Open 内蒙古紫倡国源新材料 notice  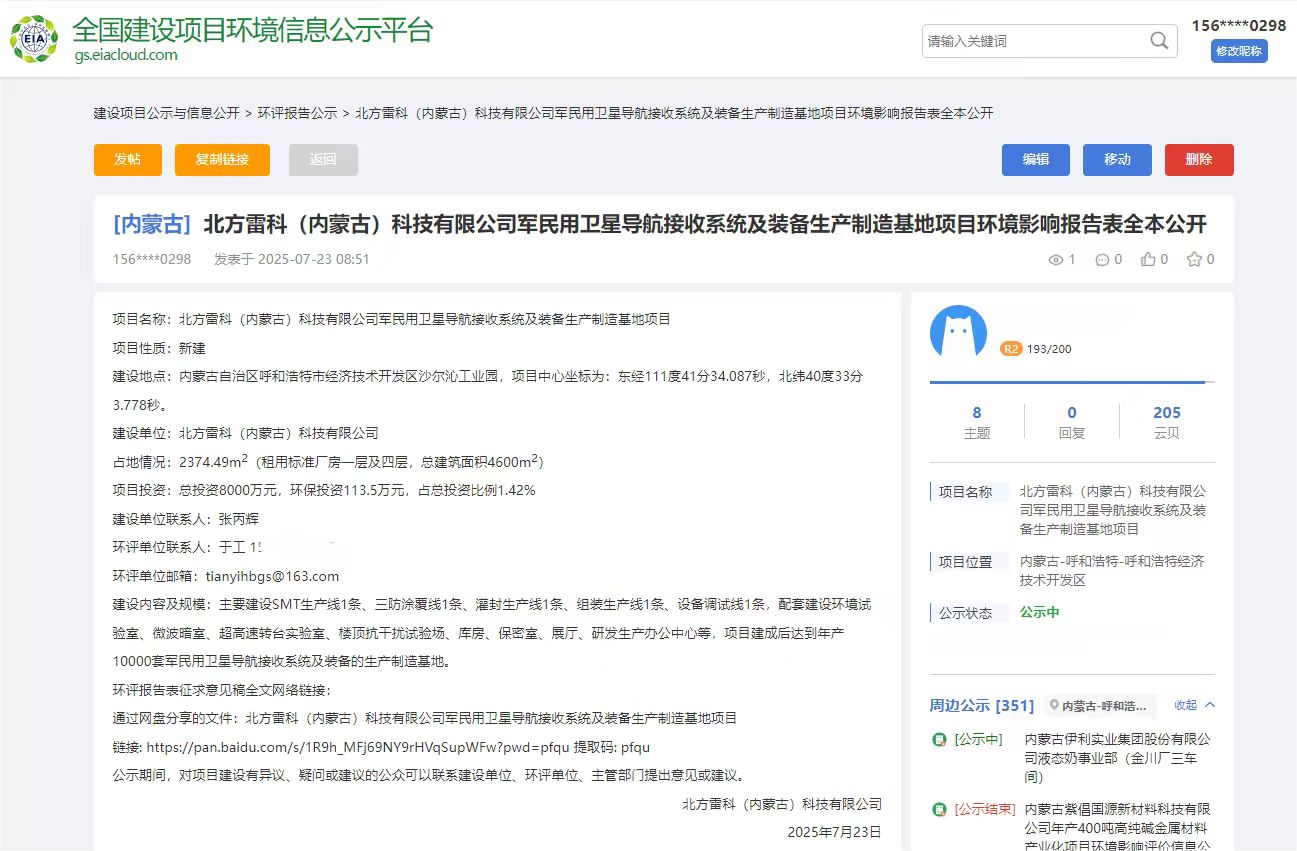[1117, 826]
